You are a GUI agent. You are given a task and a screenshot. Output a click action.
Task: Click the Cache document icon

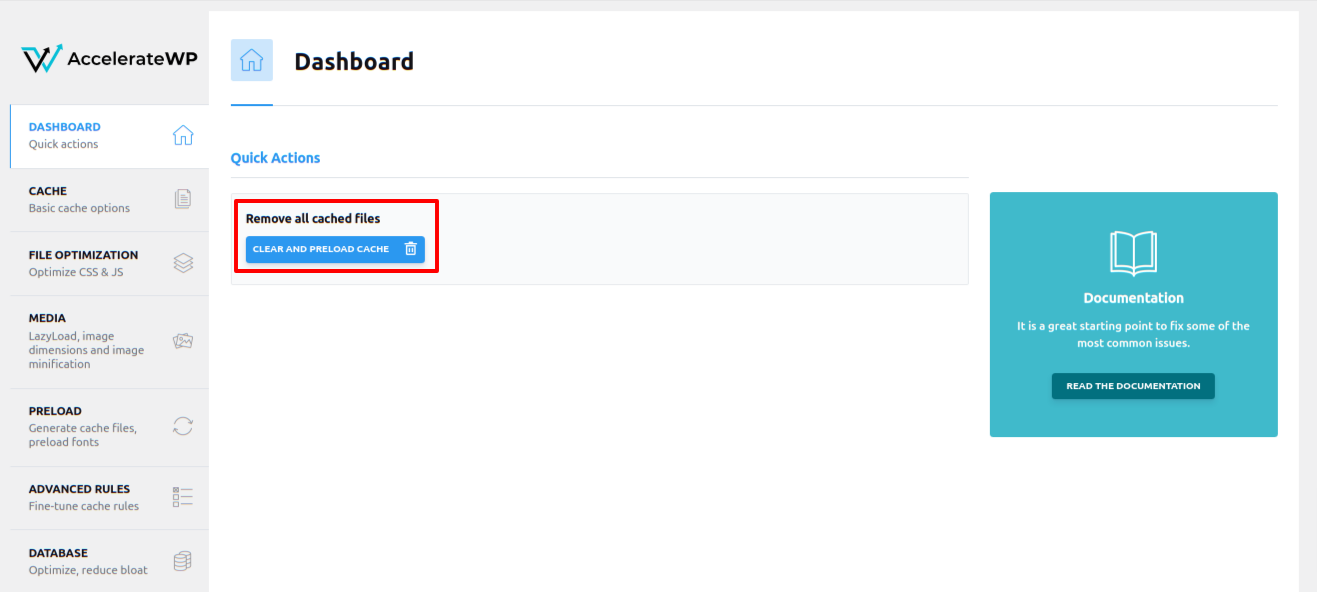coord(183,199)
